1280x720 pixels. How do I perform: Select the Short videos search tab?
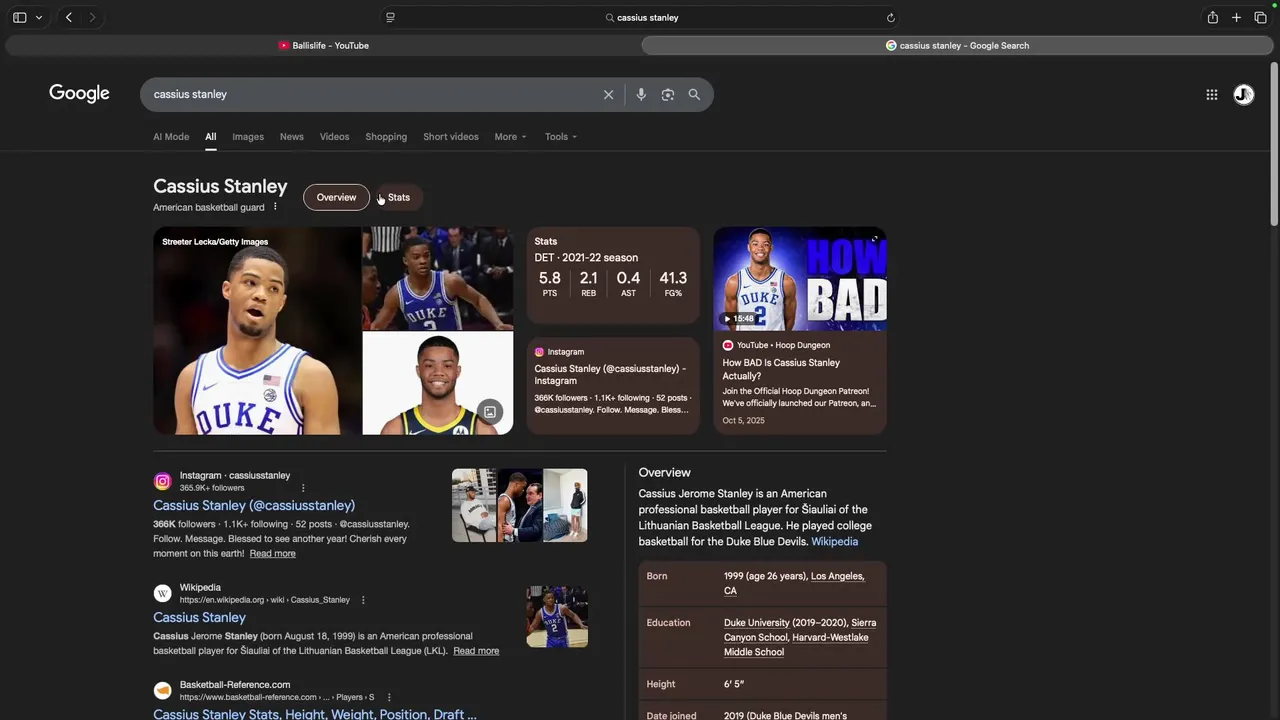pyautogui.click(x=450, y=137)
